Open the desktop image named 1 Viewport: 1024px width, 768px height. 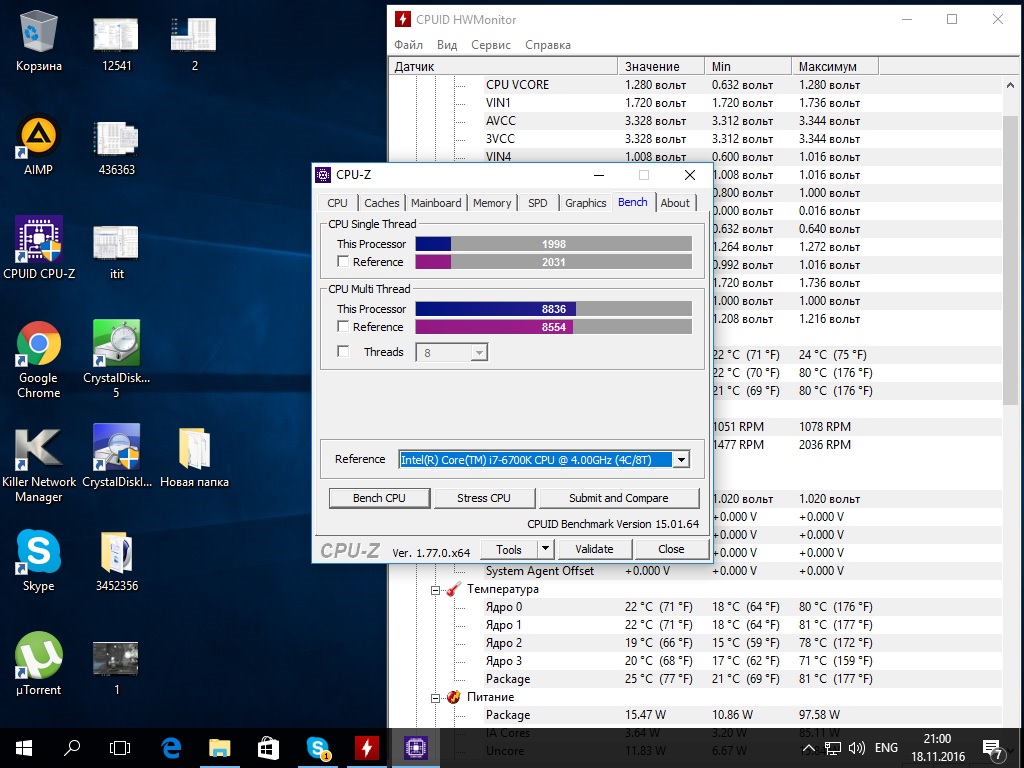(116, 666)
